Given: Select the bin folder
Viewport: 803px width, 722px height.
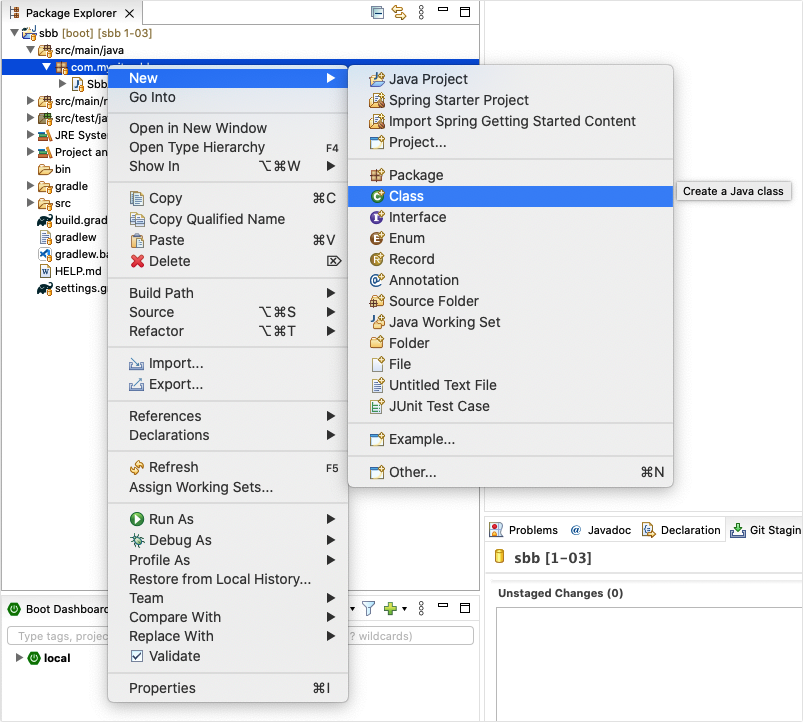Looking at the screenshot, I should pos(54,169).
